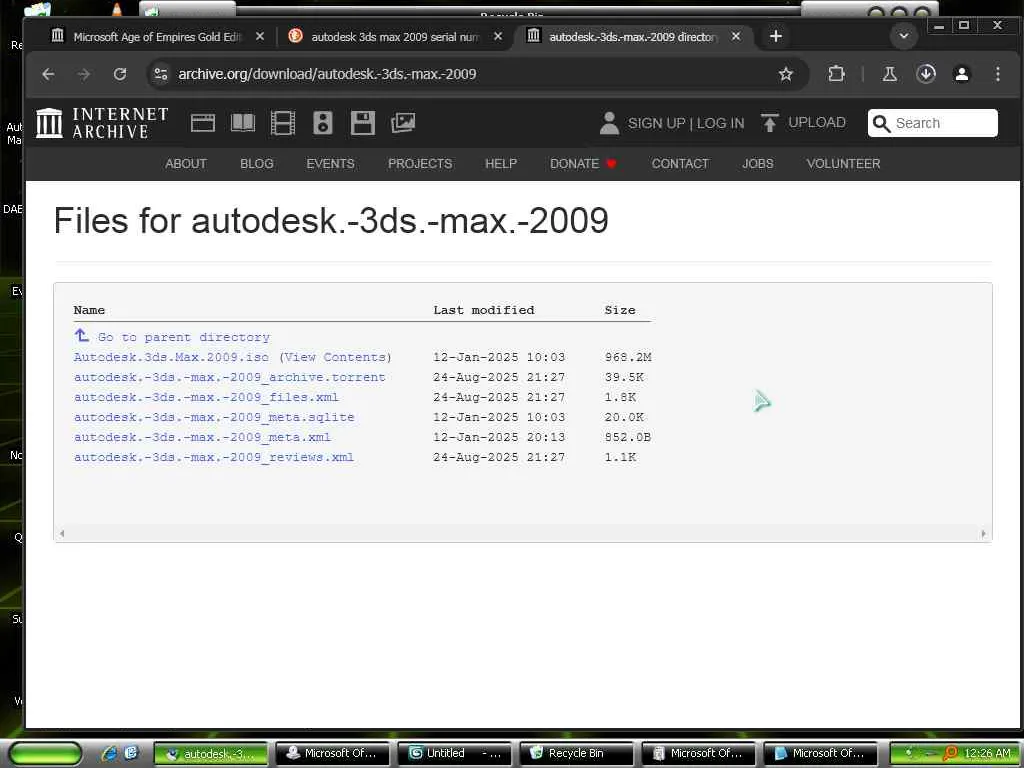Open the Software floppy disk icon
The width and height of the screenshot is (1024, 768).
[x=362, y=123]
